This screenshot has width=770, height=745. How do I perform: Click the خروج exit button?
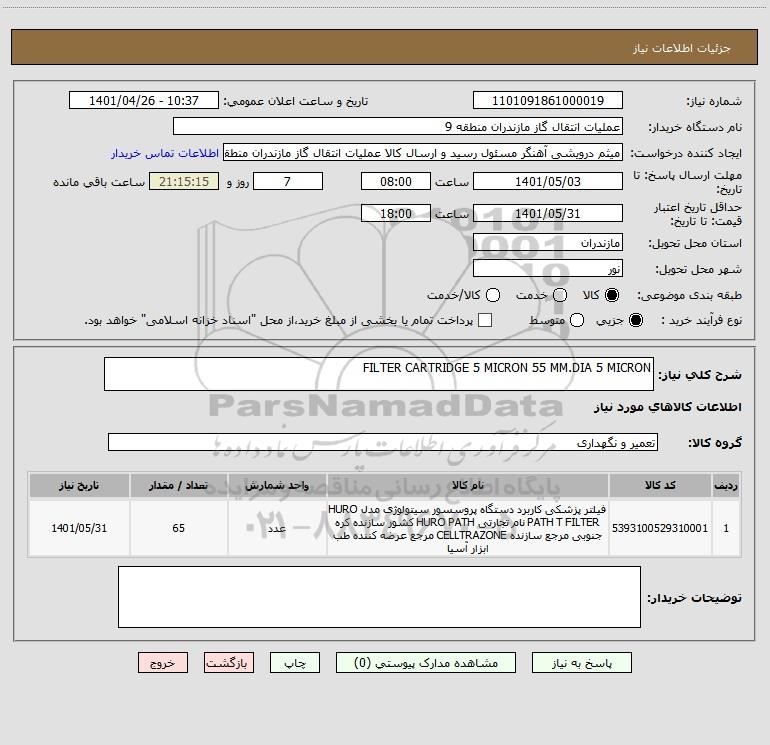point(163,663)
